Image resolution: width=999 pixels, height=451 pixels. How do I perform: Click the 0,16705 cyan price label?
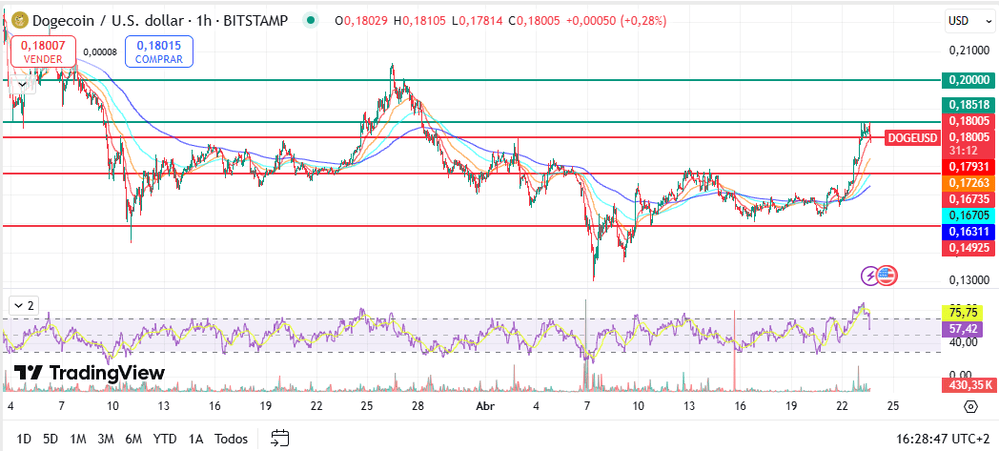(968, 216)
